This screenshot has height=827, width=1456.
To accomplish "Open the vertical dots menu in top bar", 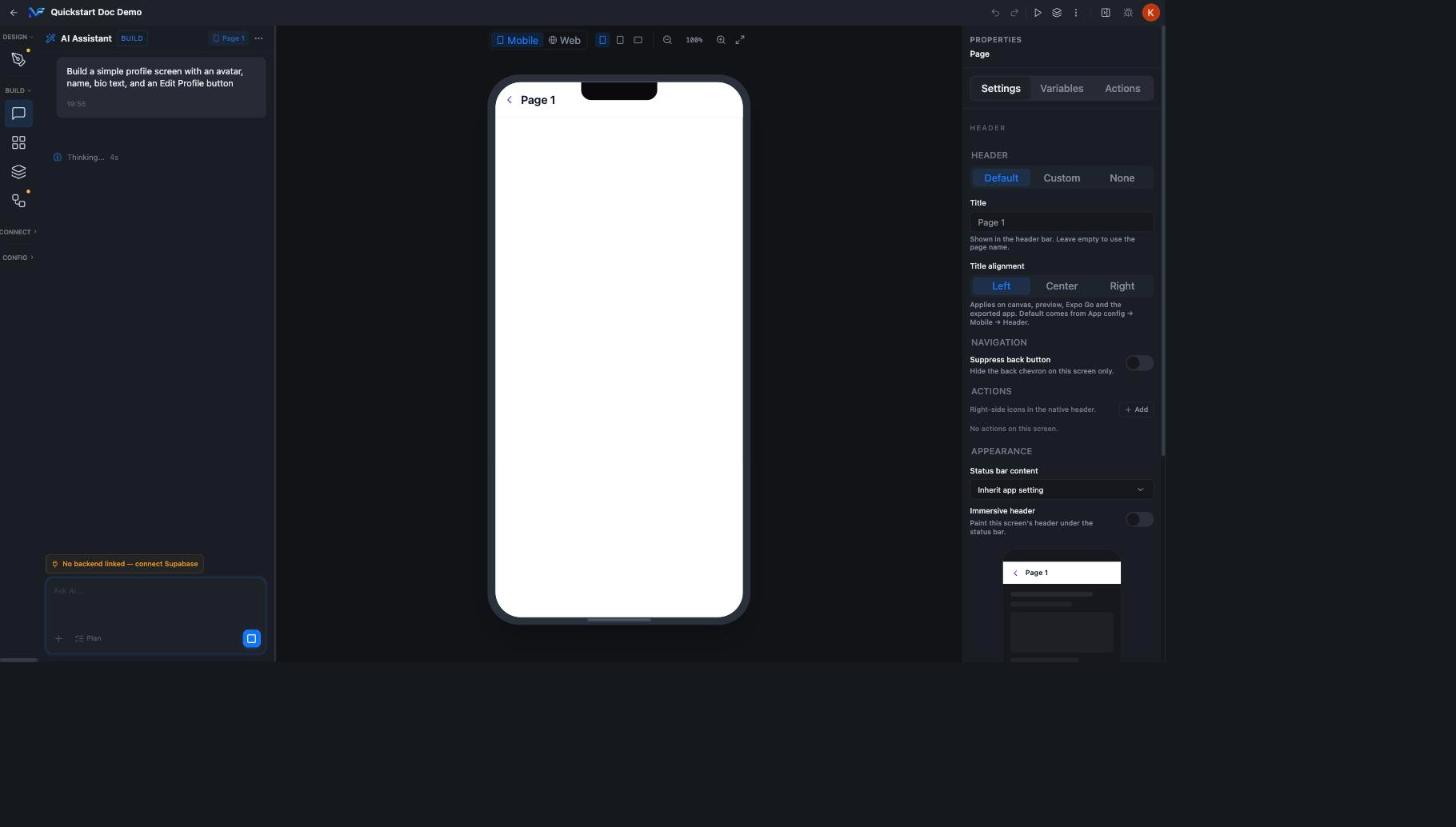I will click(x=1076, y=13).
